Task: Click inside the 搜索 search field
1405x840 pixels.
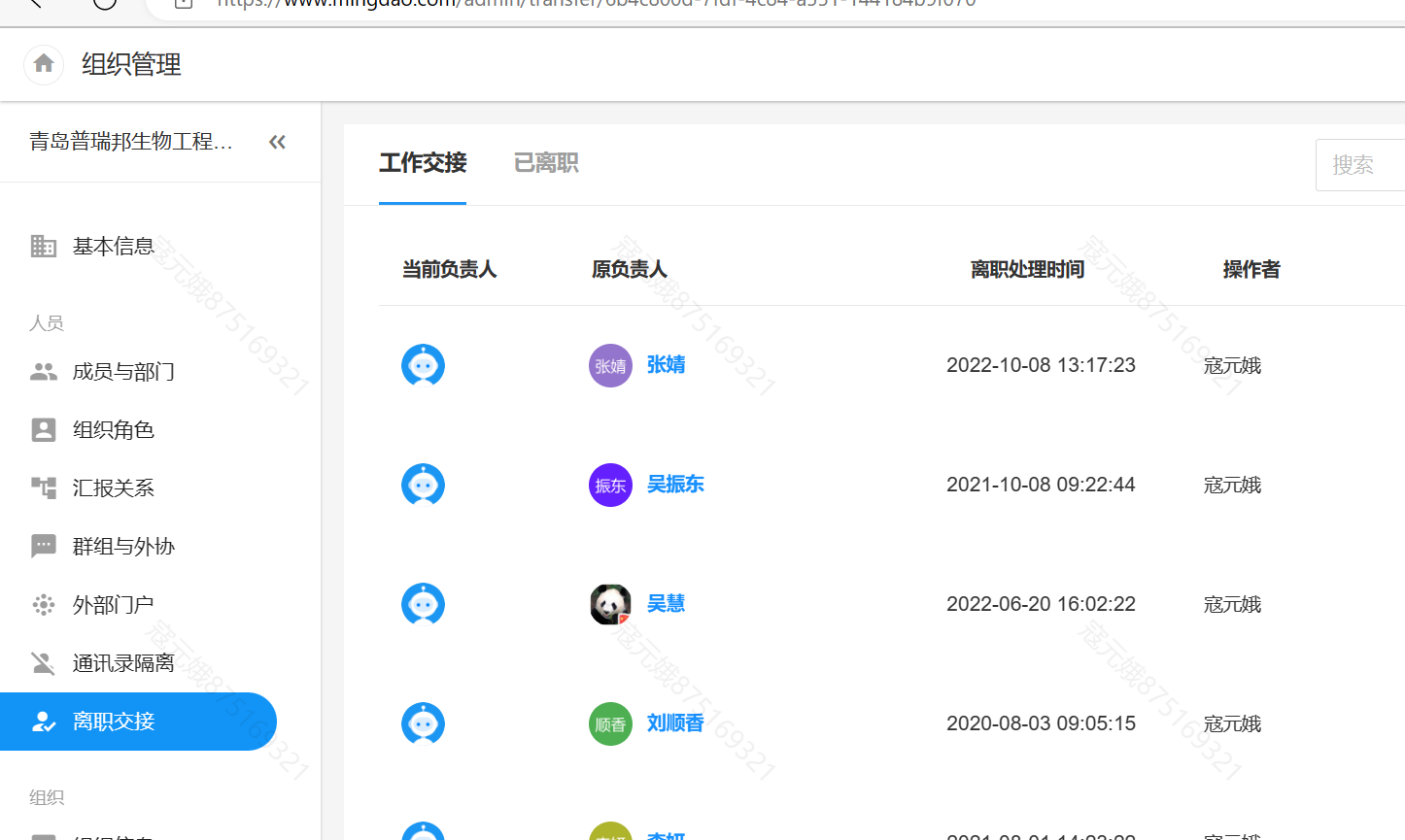Action: 1360,164
